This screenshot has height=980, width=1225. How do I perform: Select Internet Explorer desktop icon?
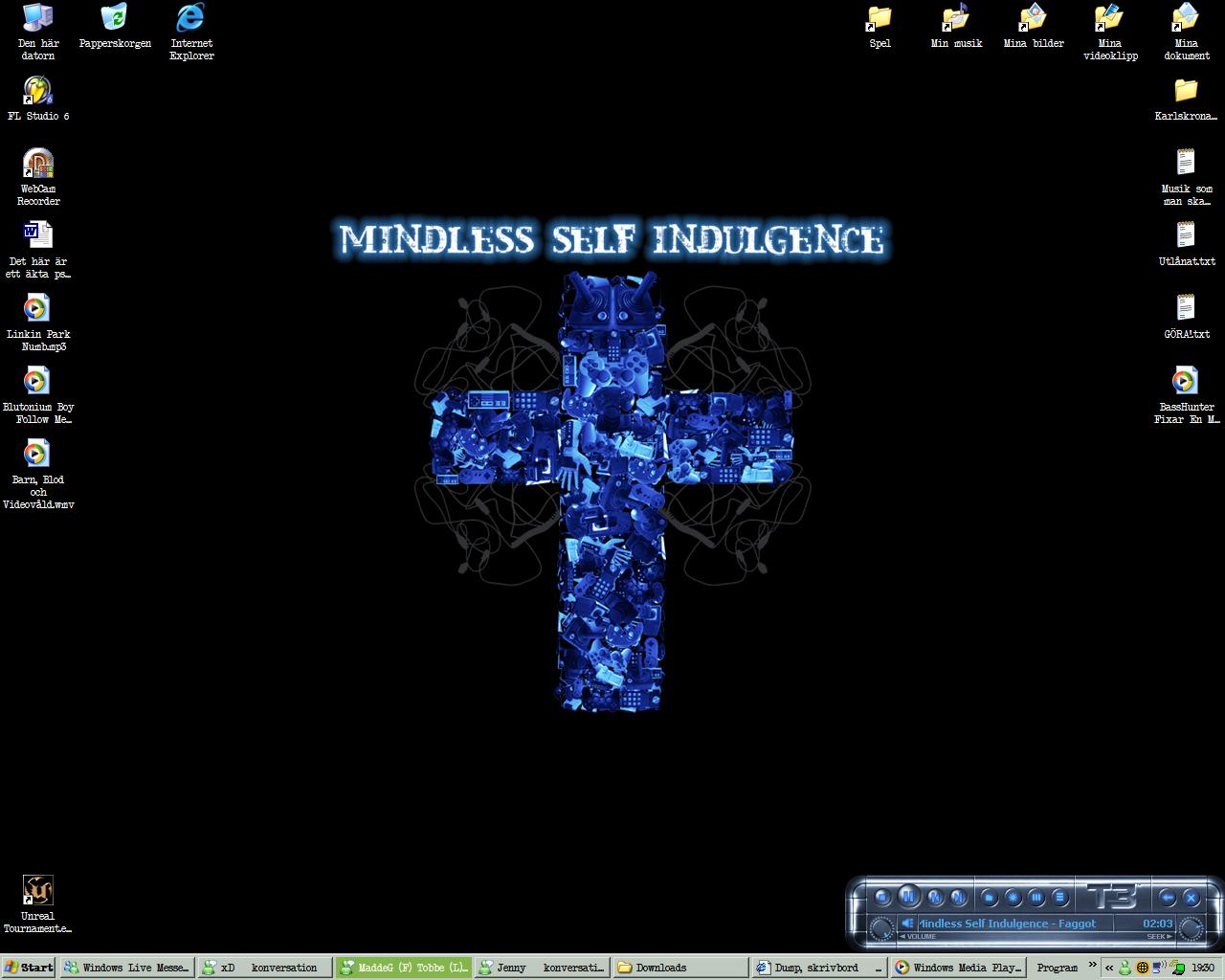pyautogui.click(x=191, y=19)
